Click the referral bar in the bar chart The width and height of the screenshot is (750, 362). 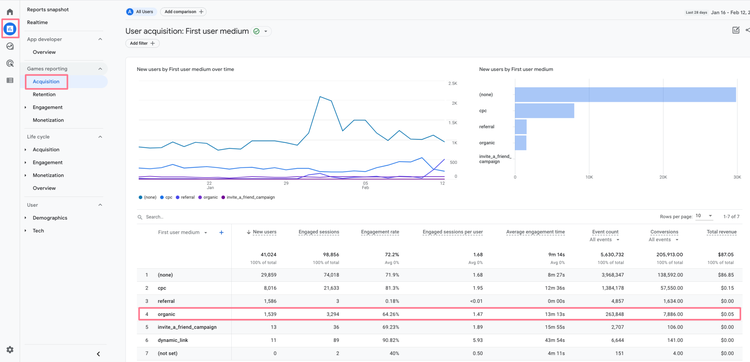click(521, 127)
